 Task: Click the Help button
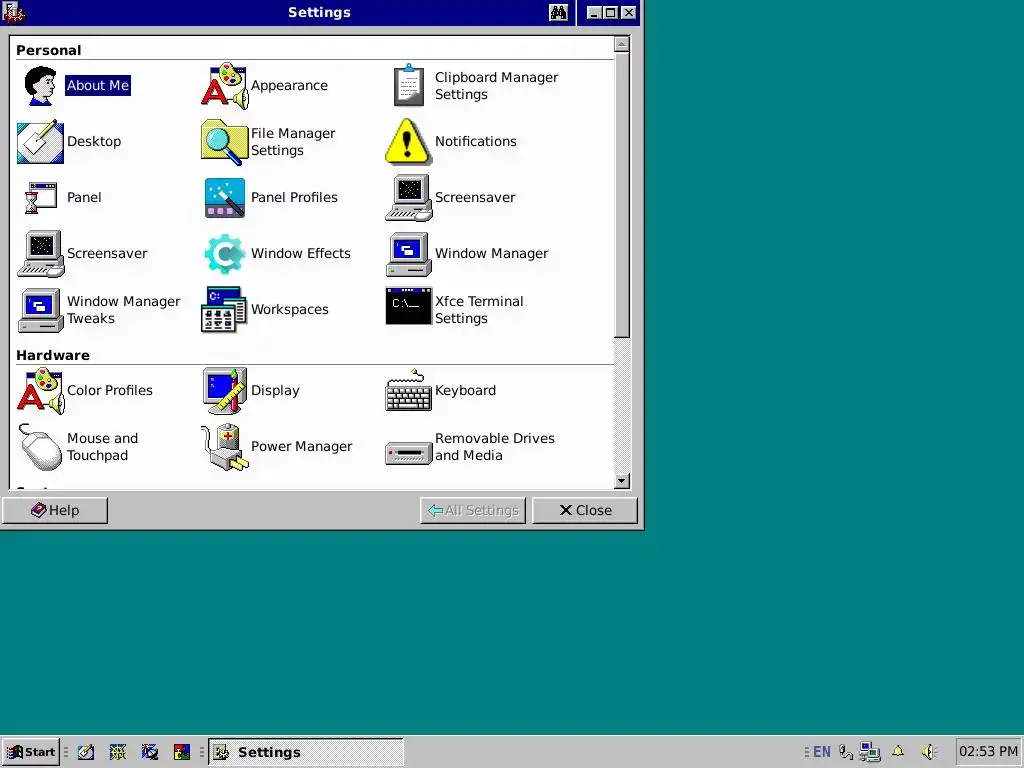55,511
